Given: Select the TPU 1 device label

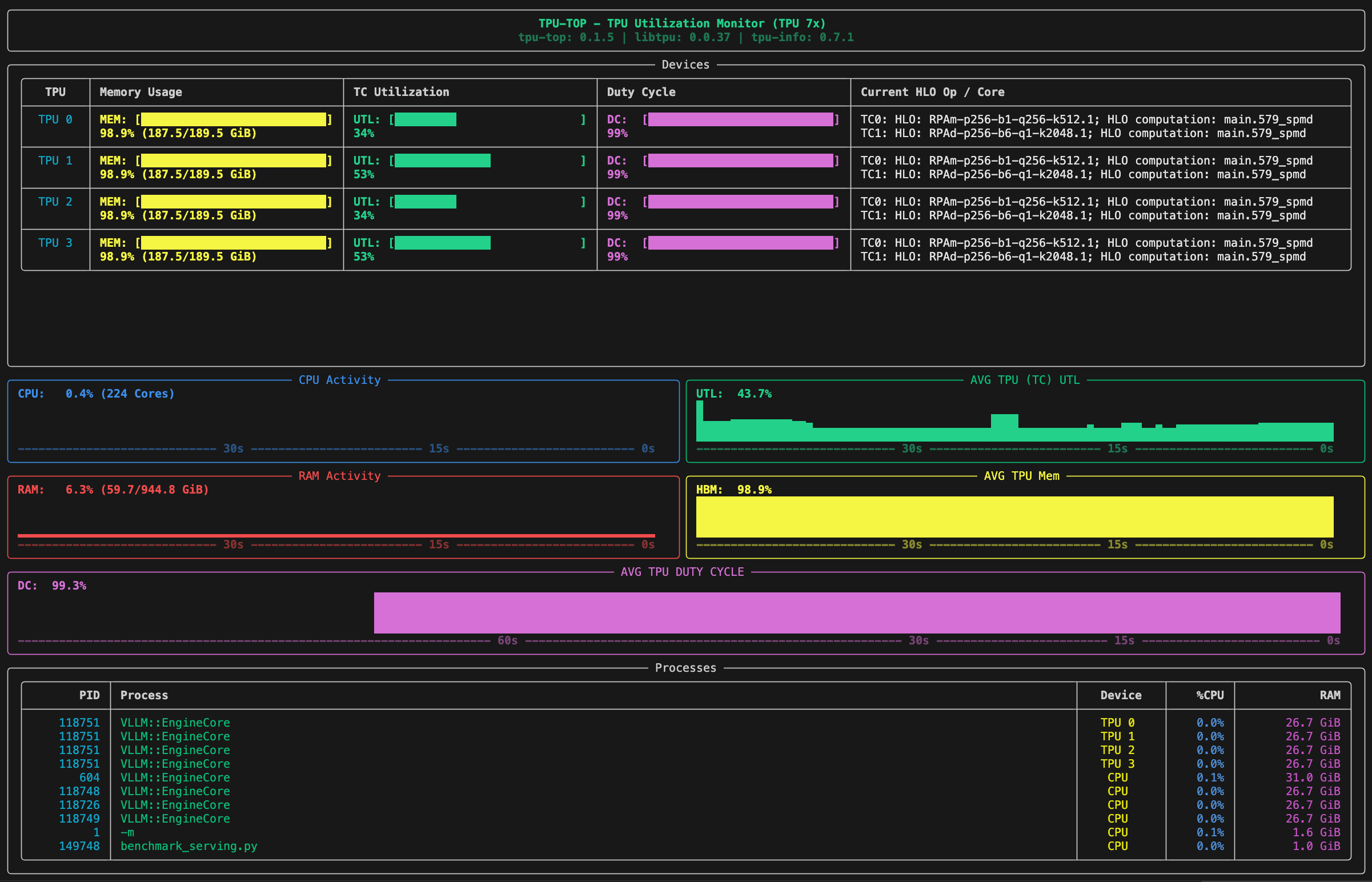Looking at the screenshot, I should click(x=55, y=161).
